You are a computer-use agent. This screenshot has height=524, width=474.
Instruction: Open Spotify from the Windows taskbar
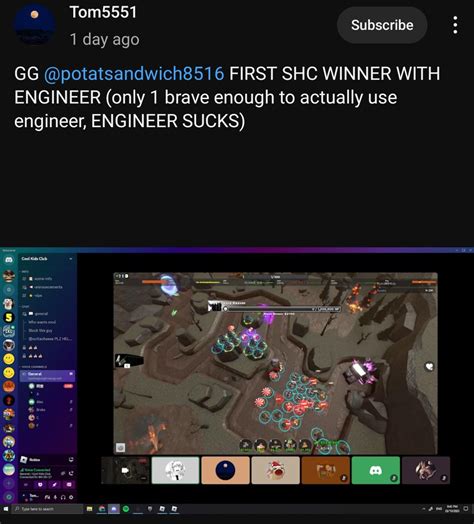tap(126, 509)
